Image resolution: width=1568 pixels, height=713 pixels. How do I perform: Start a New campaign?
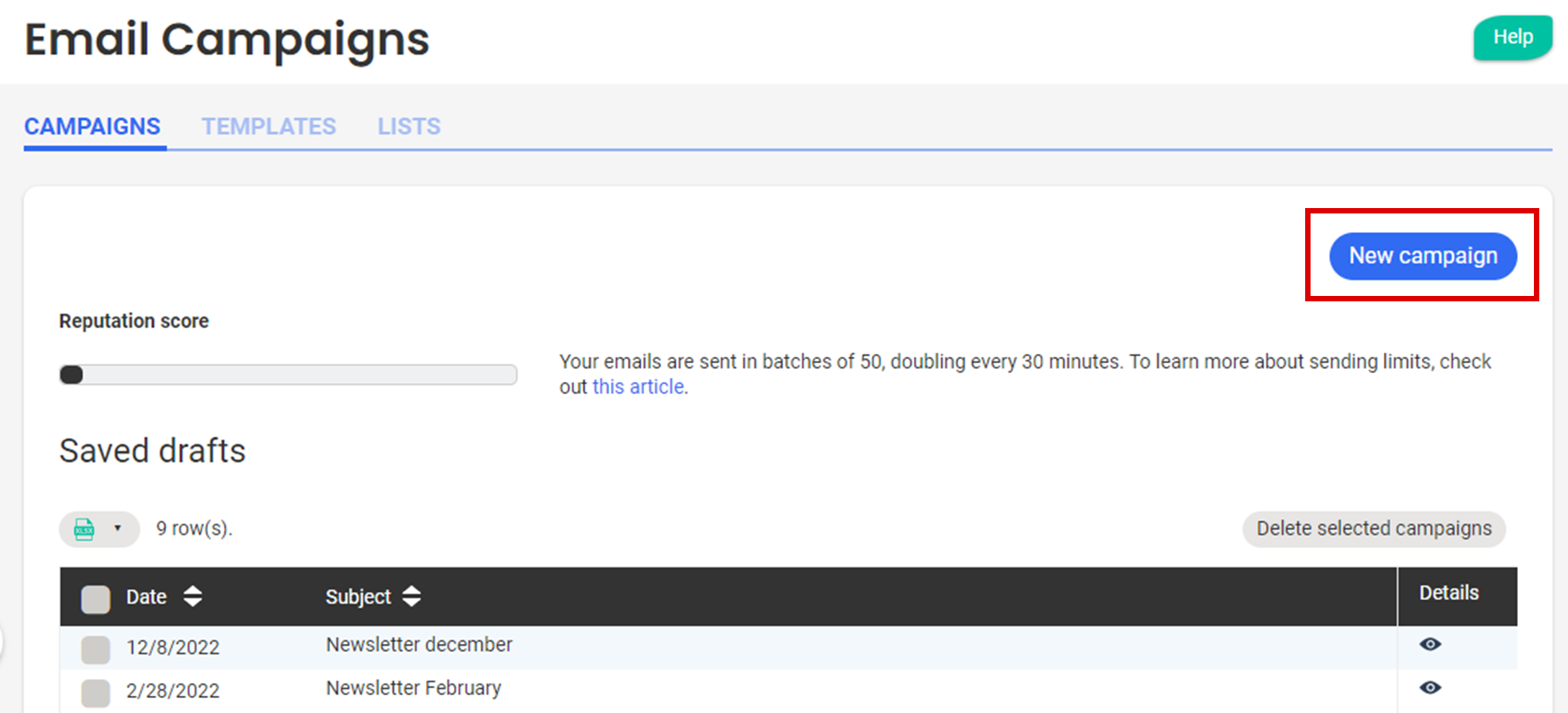tap(1423, 257)
